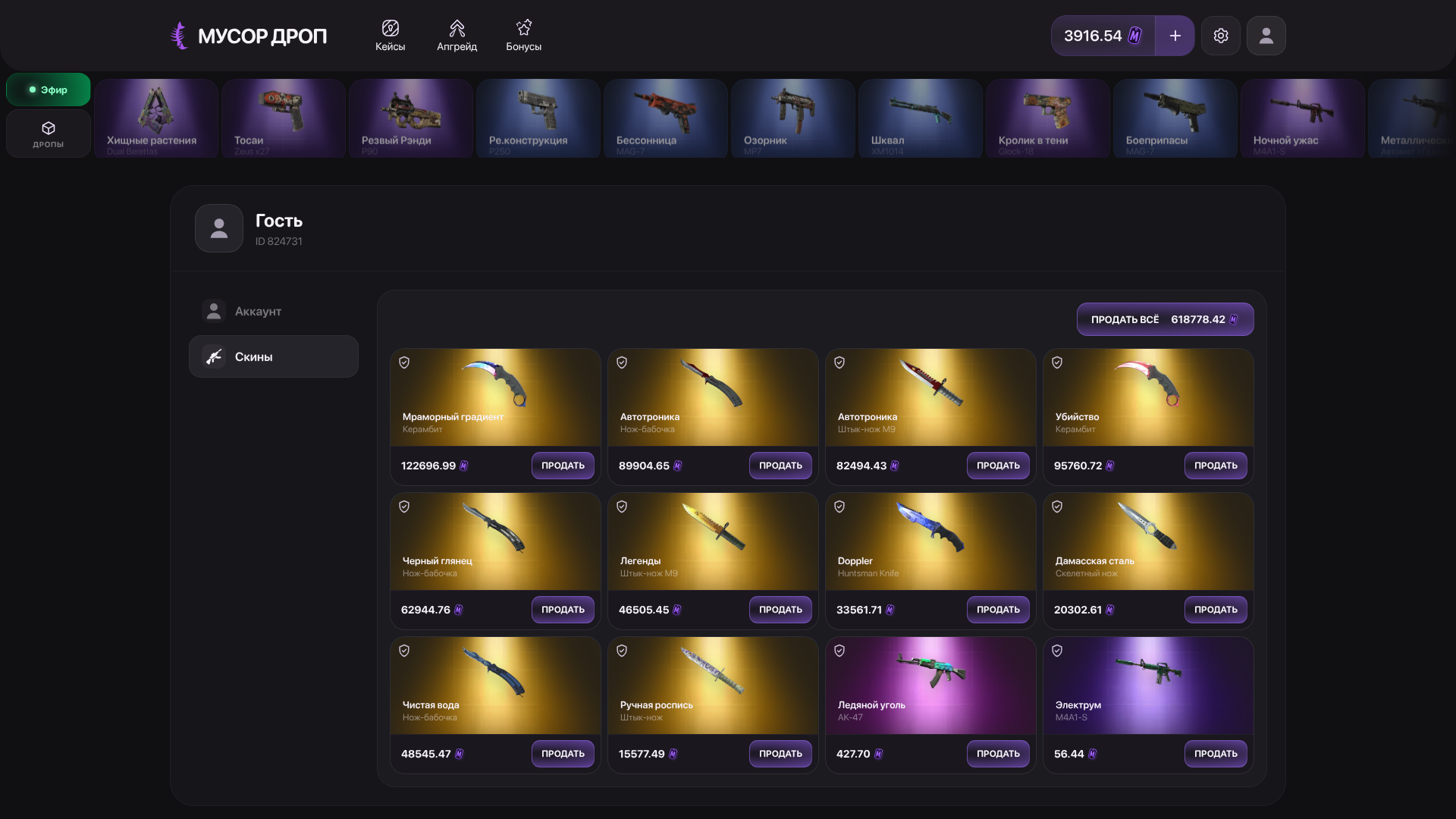Click shield icon on Легенды card

tap(622, 507)
